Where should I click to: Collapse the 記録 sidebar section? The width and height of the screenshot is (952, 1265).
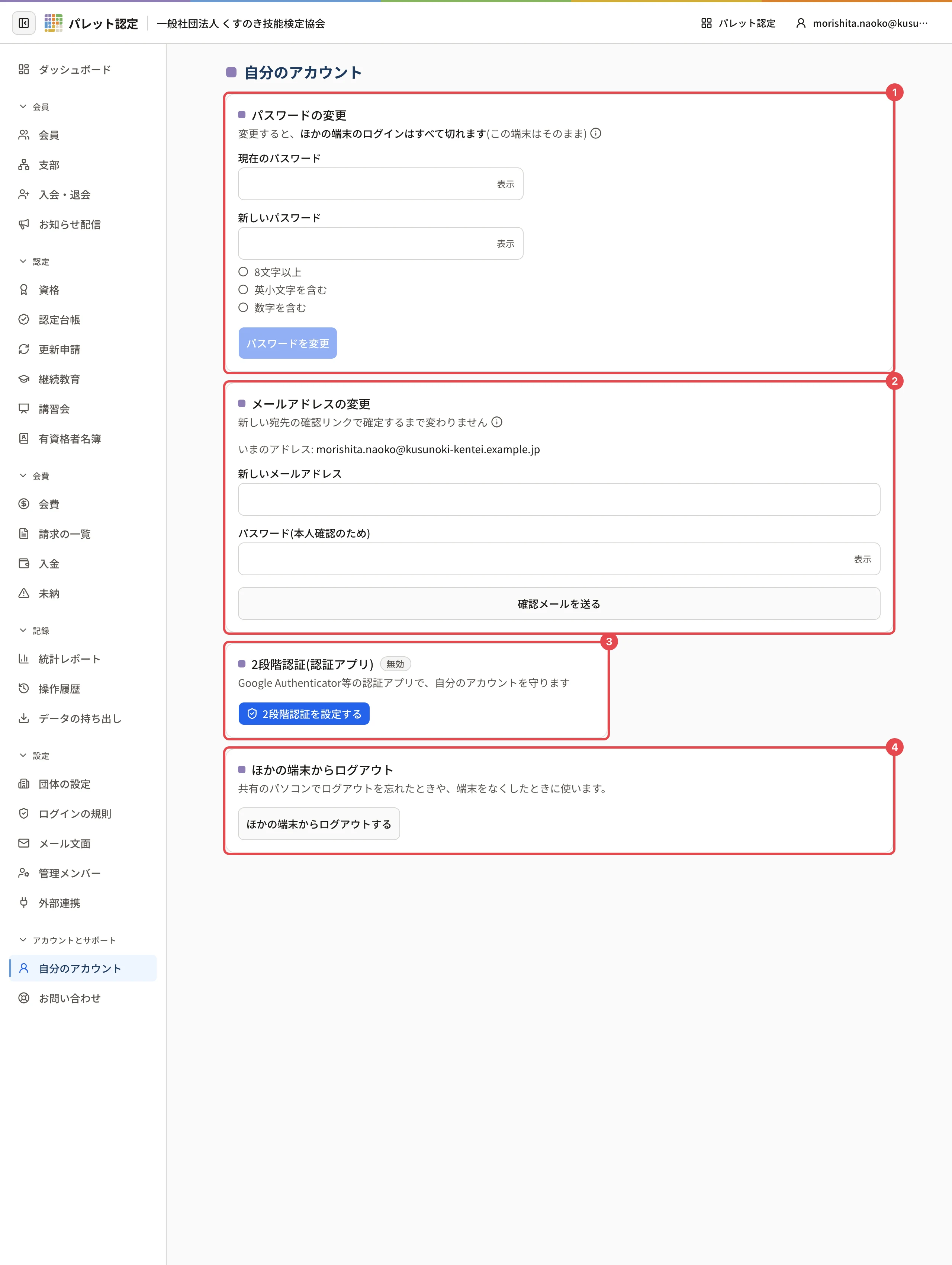click(x=34, y=631)
